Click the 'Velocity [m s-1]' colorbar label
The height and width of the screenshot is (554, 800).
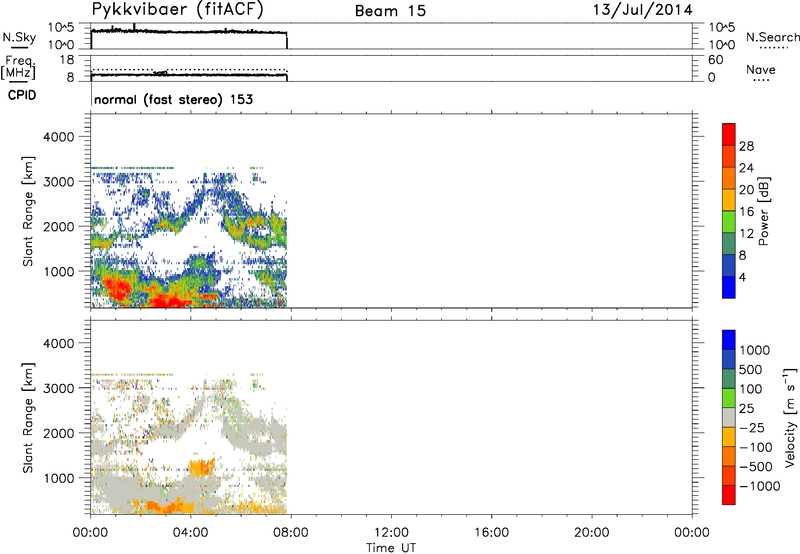(x=790, y=417)
